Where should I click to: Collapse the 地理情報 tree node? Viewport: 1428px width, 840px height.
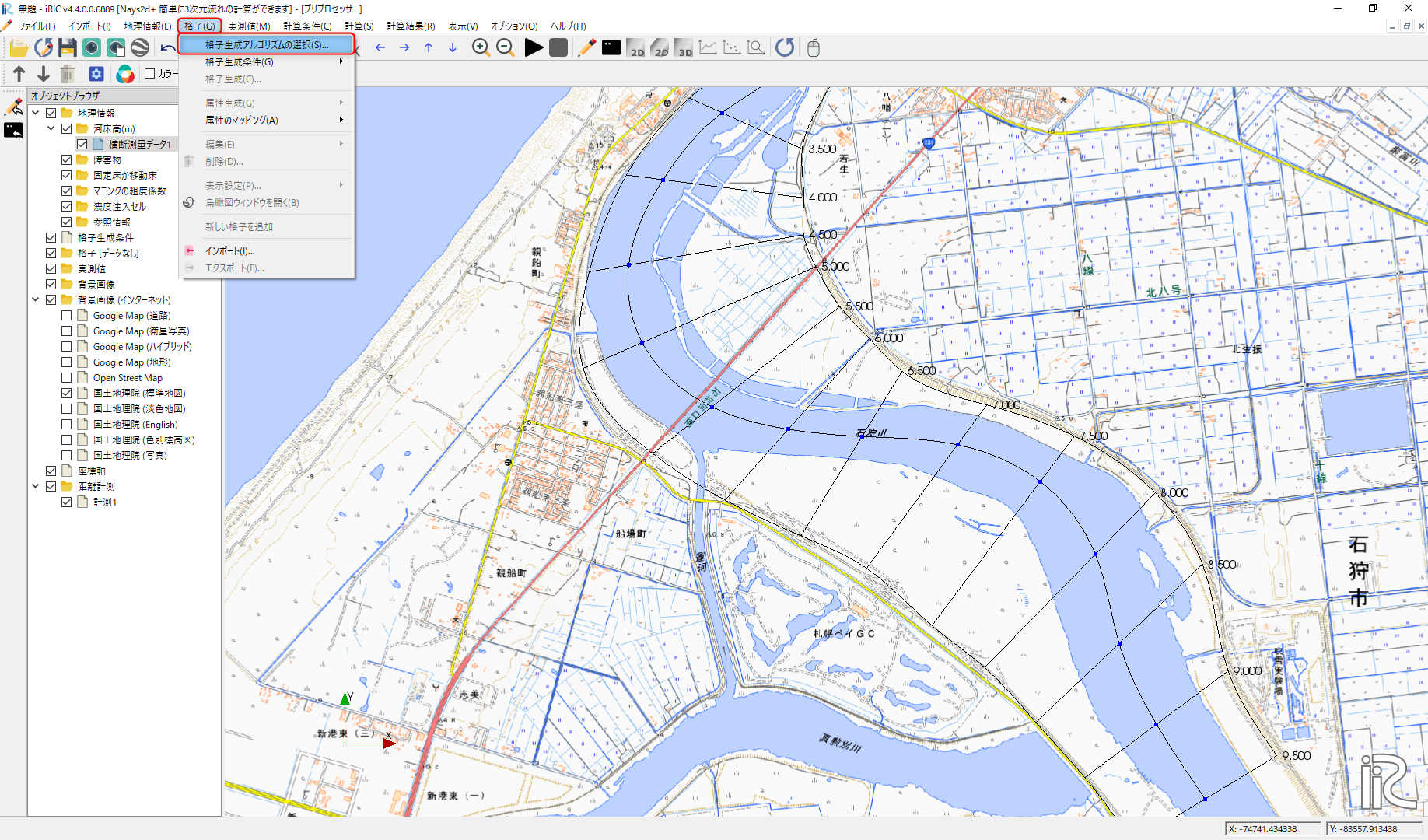tap(36, 113)
